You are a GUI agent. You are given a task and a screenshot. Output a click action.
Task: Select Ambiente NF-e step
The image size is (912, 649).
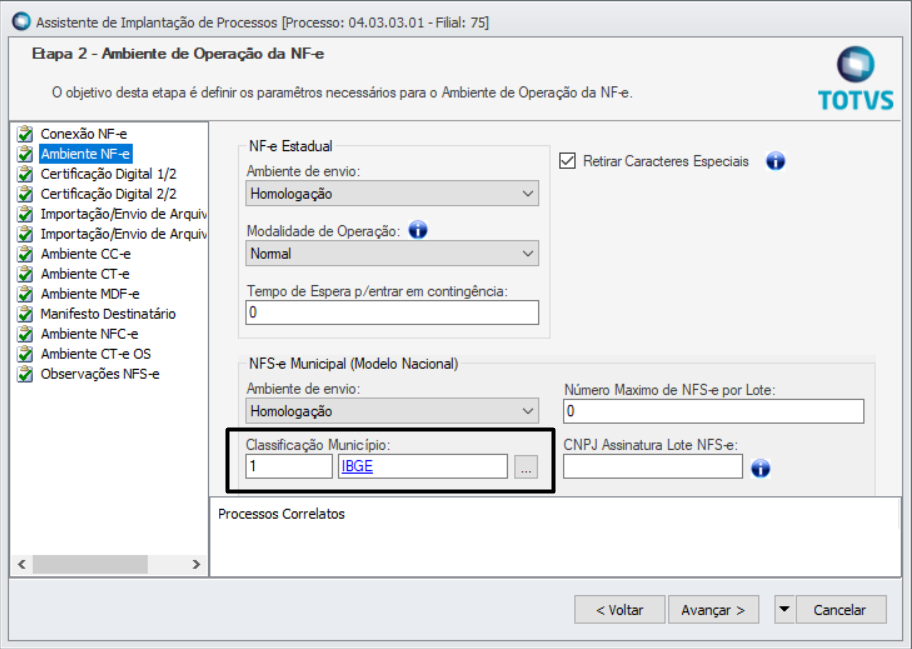(x=86, y=154)
